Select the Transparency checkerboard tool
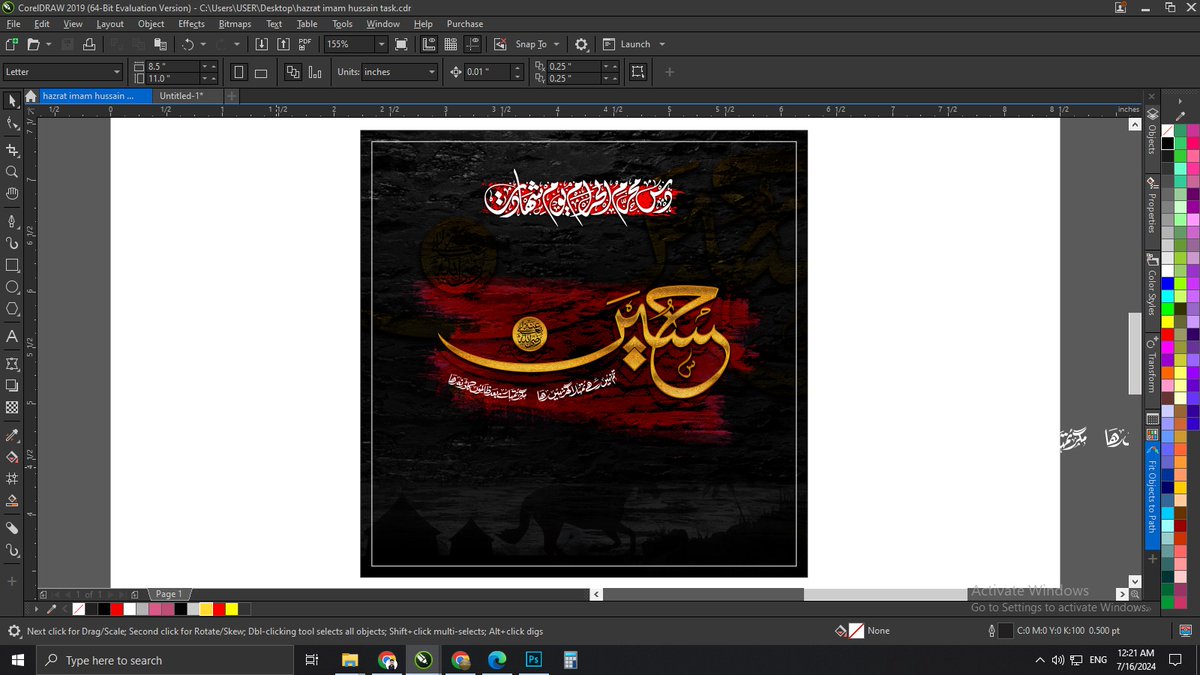This screenshot has width=1200, height=675. coord(12,408)
